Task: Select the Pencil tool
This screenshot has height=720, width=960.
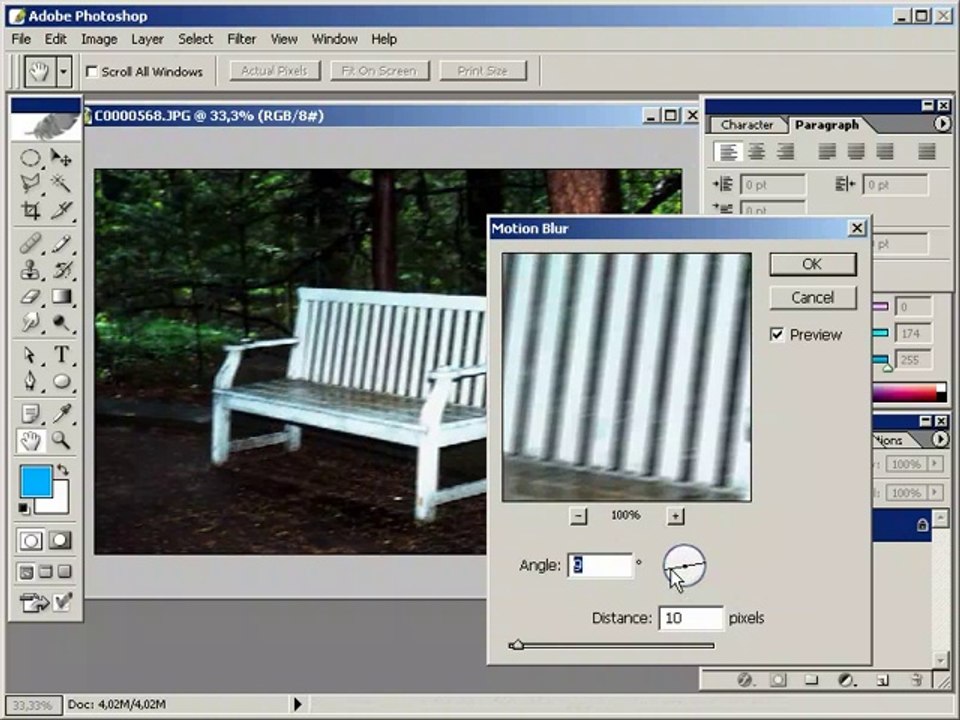Action: coord(61,244)
